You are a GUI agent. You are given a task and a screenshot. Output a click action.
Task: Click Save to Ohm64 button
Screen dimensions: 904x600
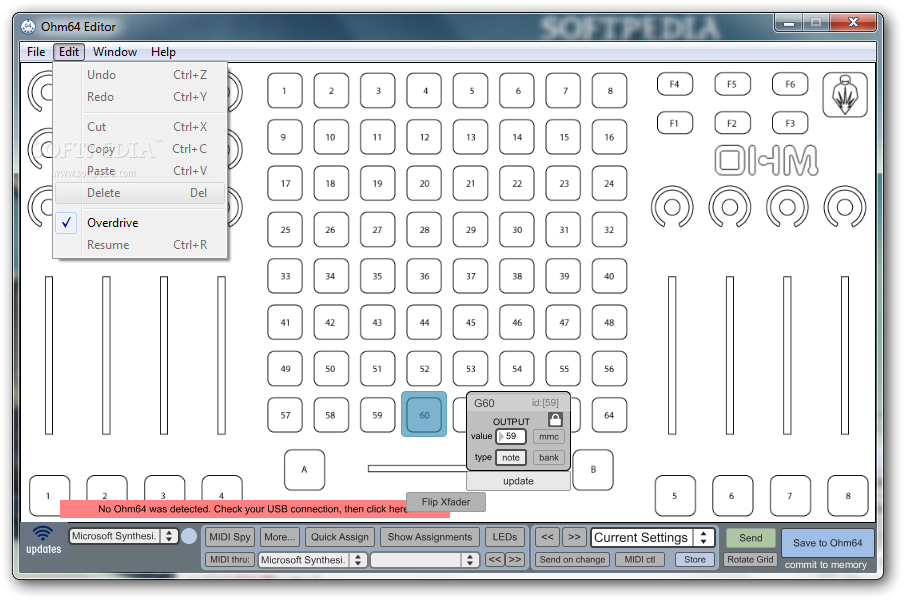click(x=827, y=543)
